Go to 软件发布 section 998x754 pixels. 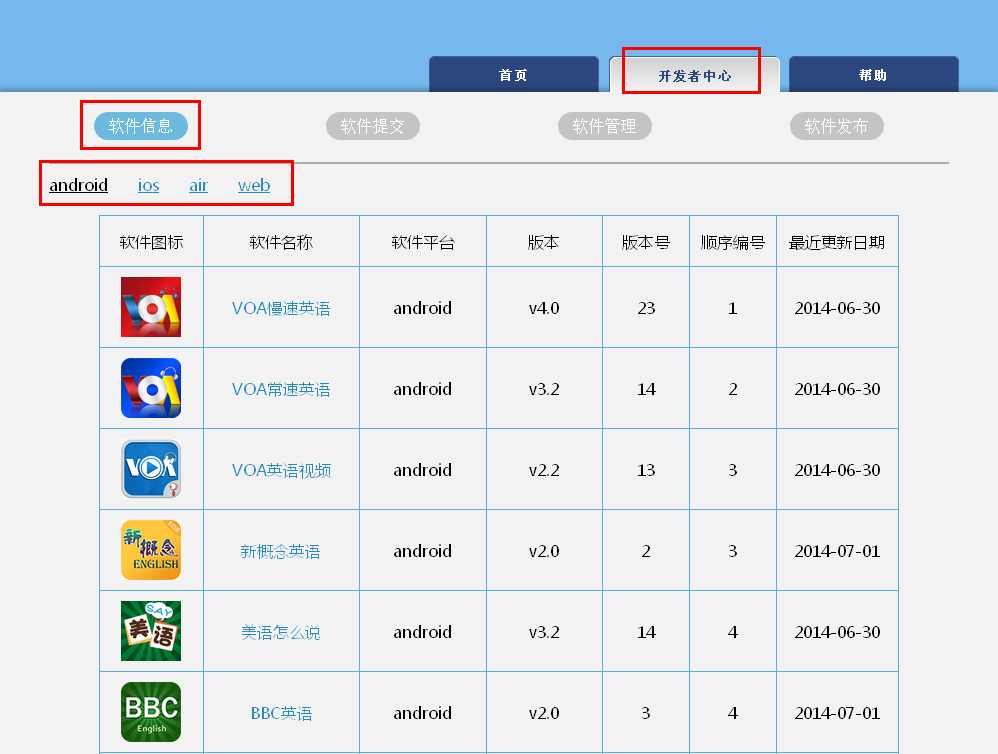836,126
